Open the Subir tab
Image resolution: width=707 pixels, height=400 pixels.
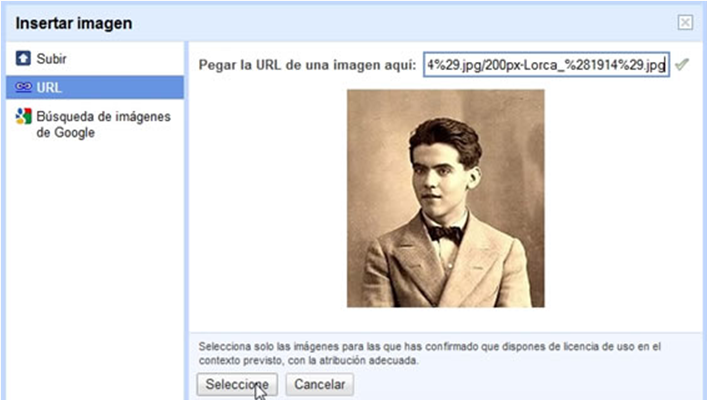coord(95,59)
